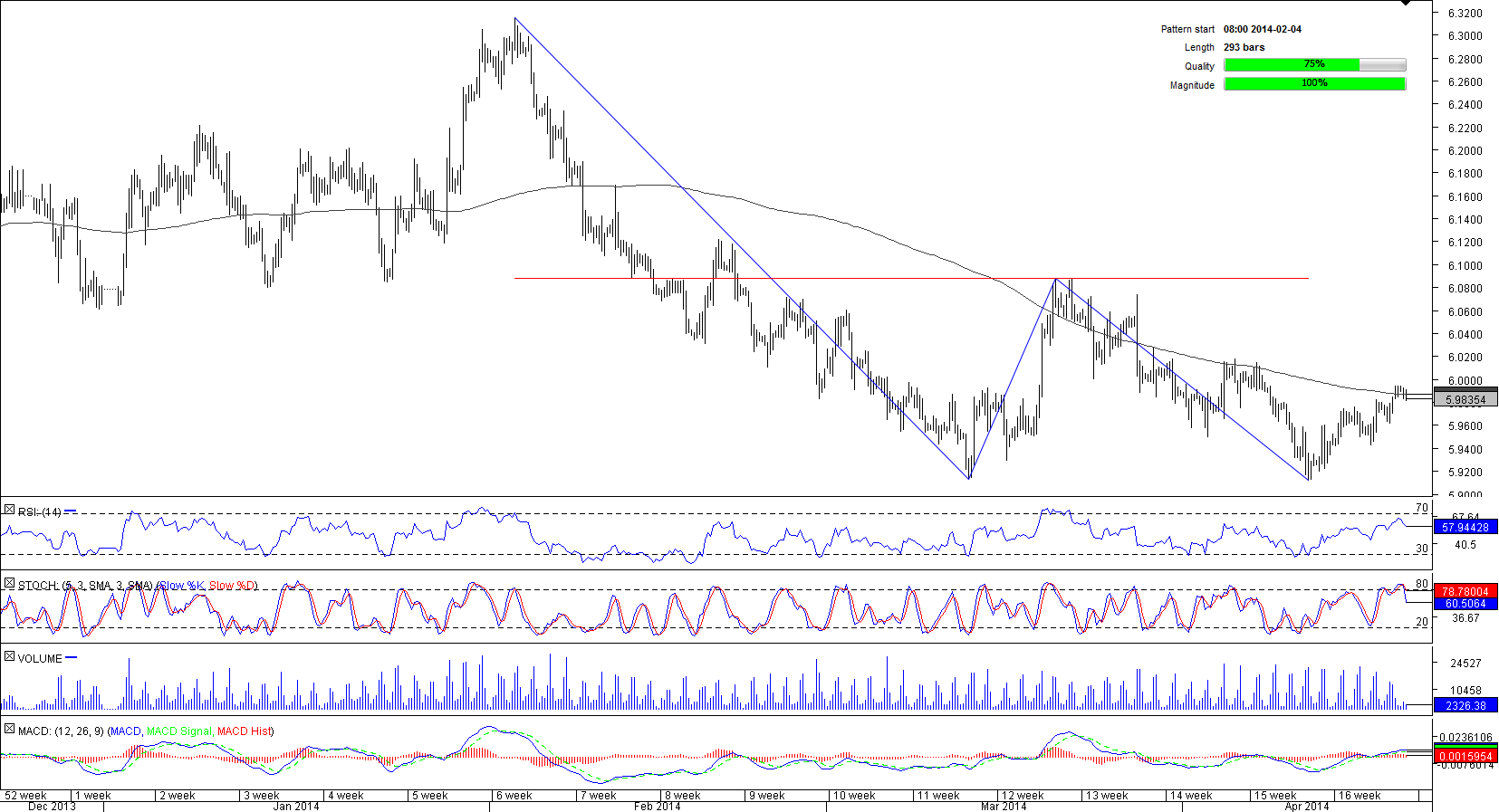
Task: Click the current price tag 5.98354
Action: click(1465, 400)
